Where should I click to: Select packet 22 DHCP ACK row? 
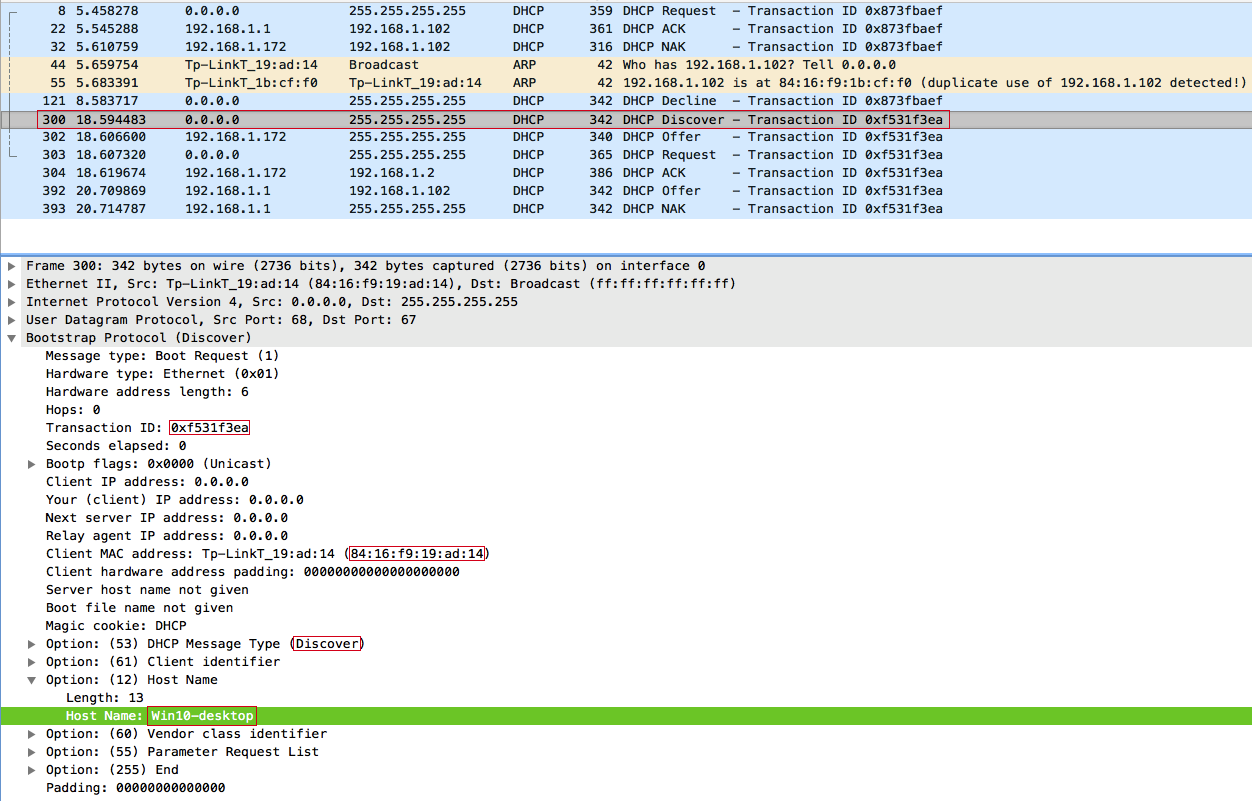[626, 29]
